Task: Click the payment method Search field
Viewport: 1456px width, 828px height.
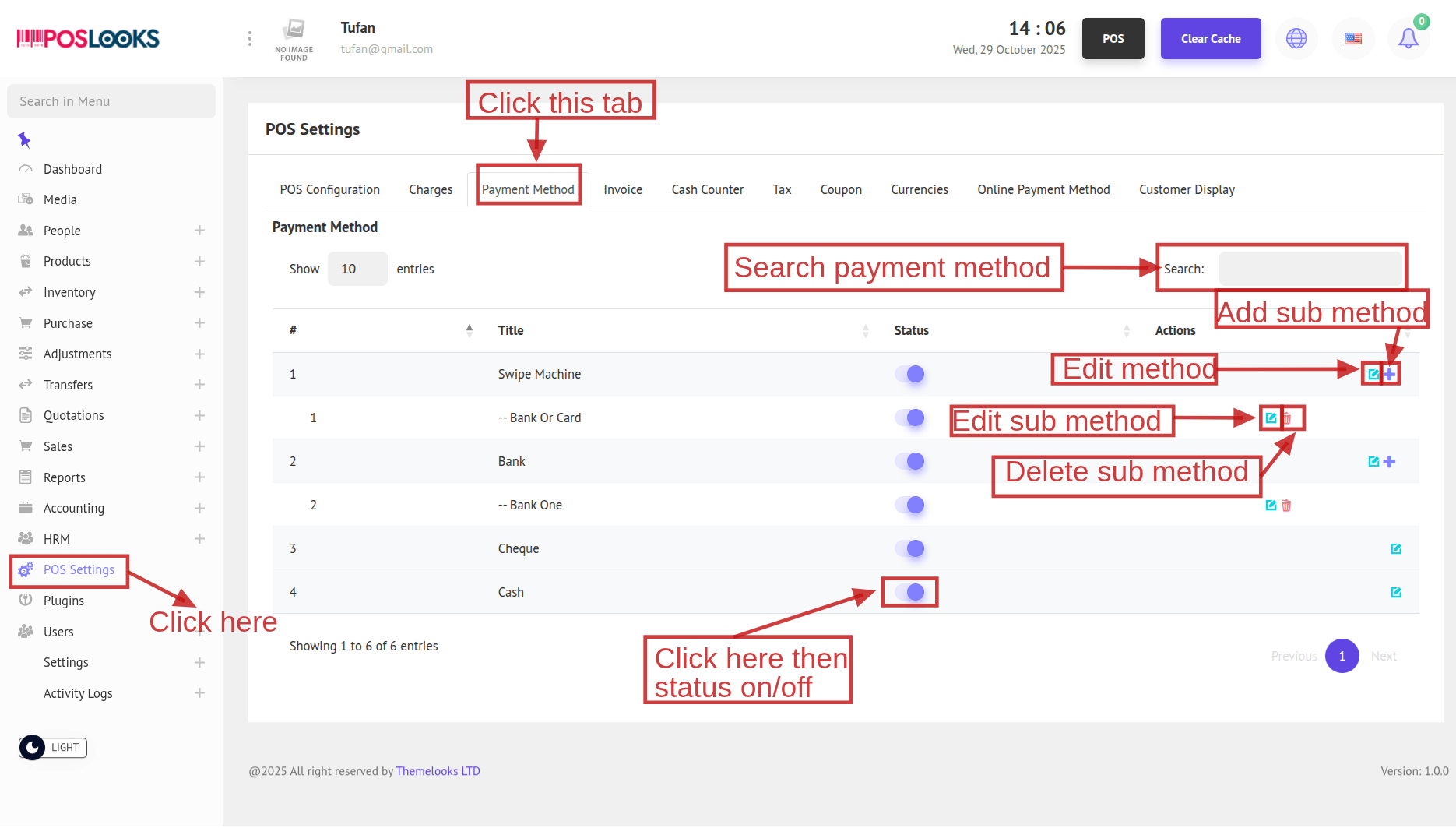Action: tap(1310, 269)
